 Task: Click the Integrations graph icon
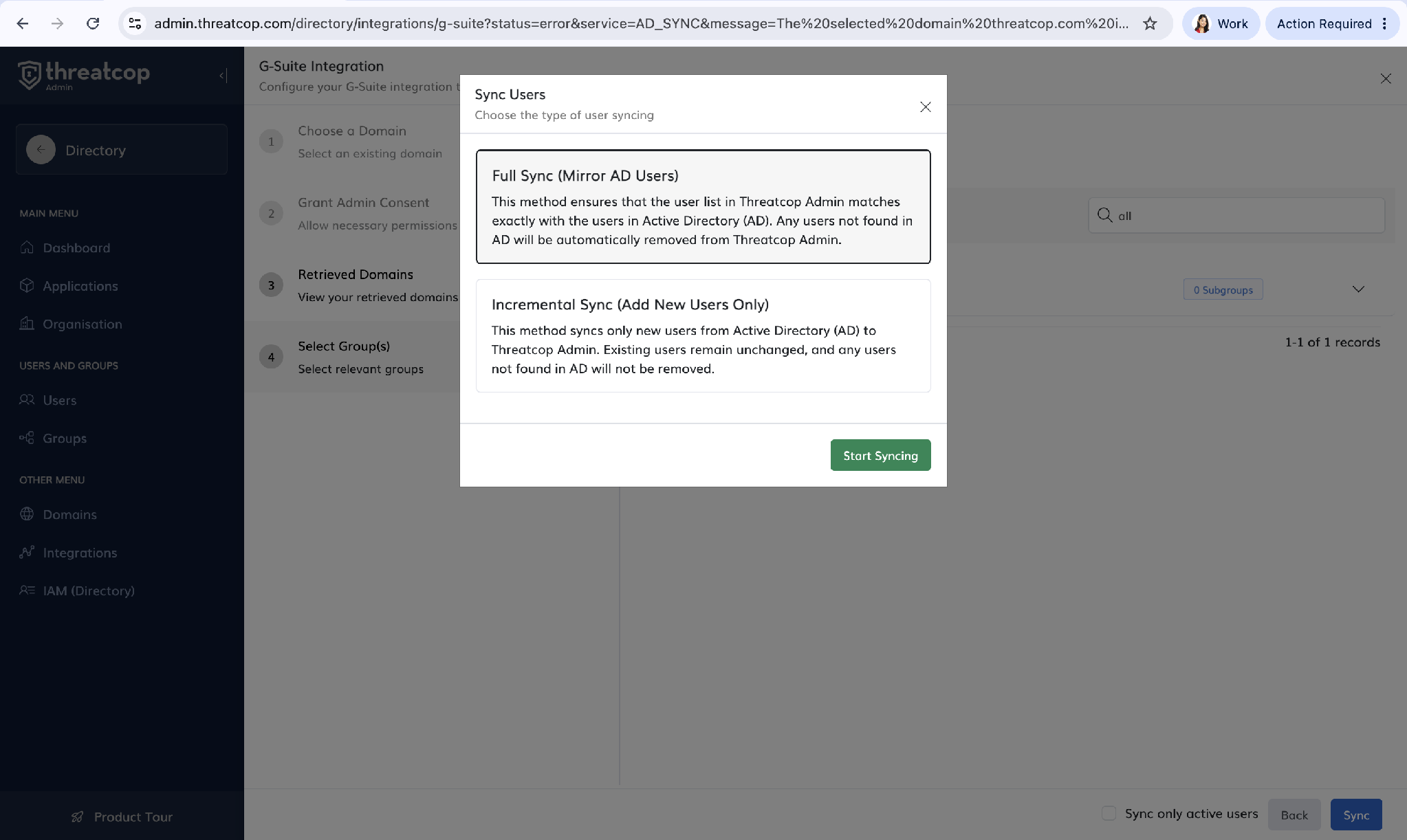pyautogui.click(x=27, y=552)
